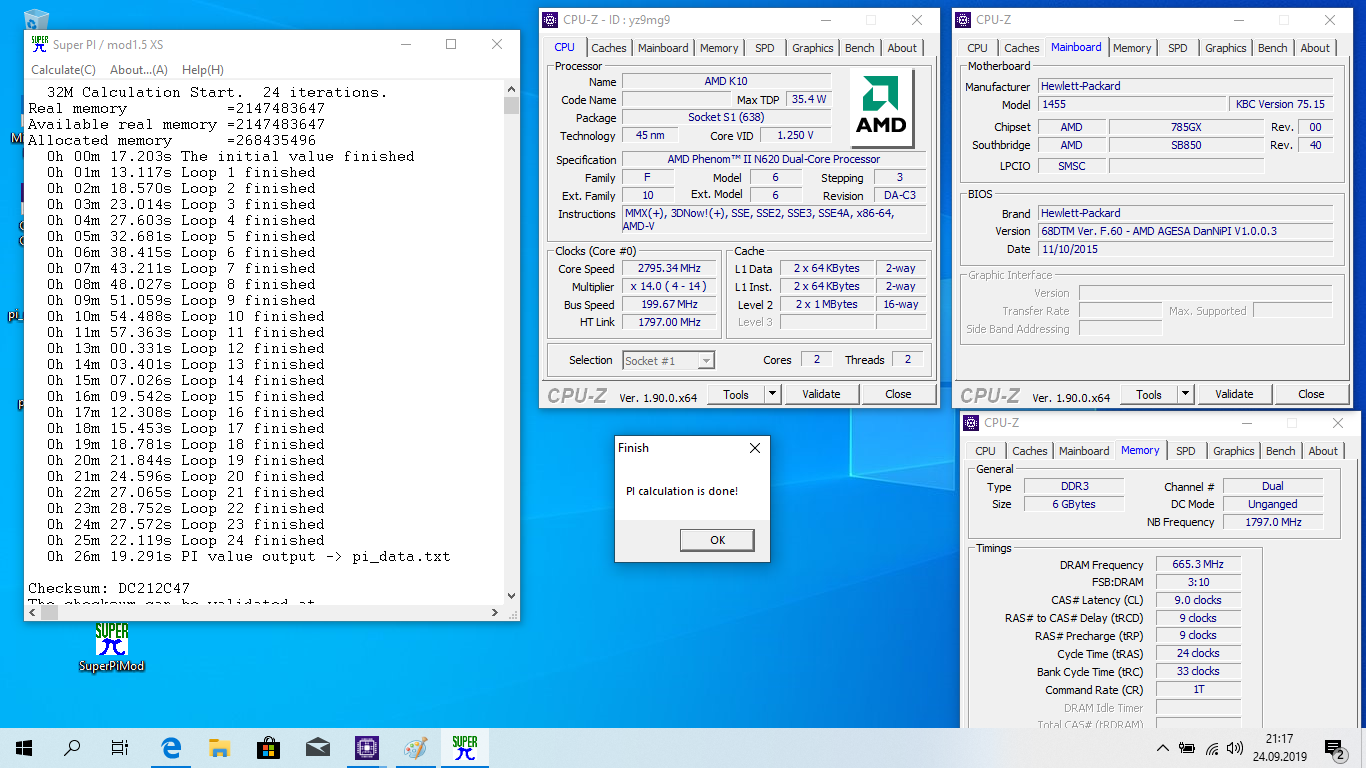Click Close button in the Mainboard CPU-Z window

click(1311, 394)
